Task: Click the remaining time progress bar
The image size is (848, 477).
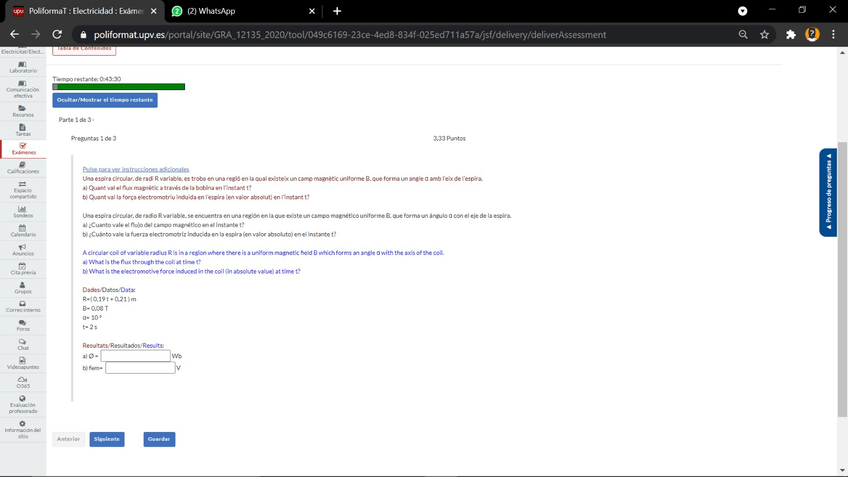Action: [119, 87]
